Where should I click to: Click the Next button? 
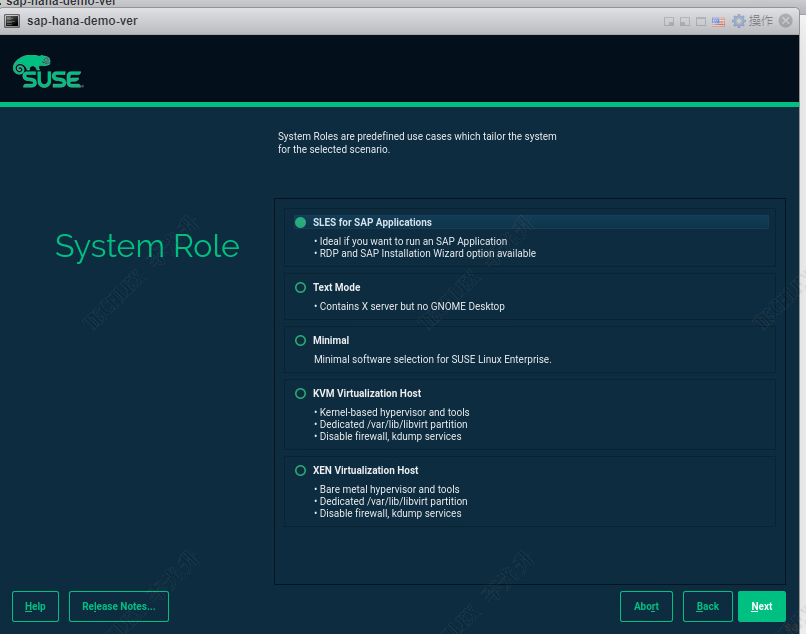pyautogui.click(x=761, y=606)
